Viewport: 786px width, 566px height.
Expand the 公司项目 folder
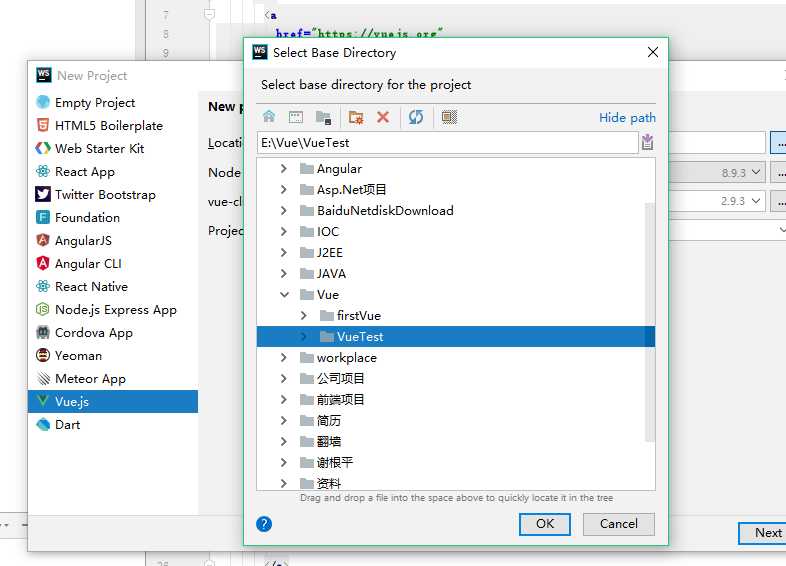click(284, 379)
